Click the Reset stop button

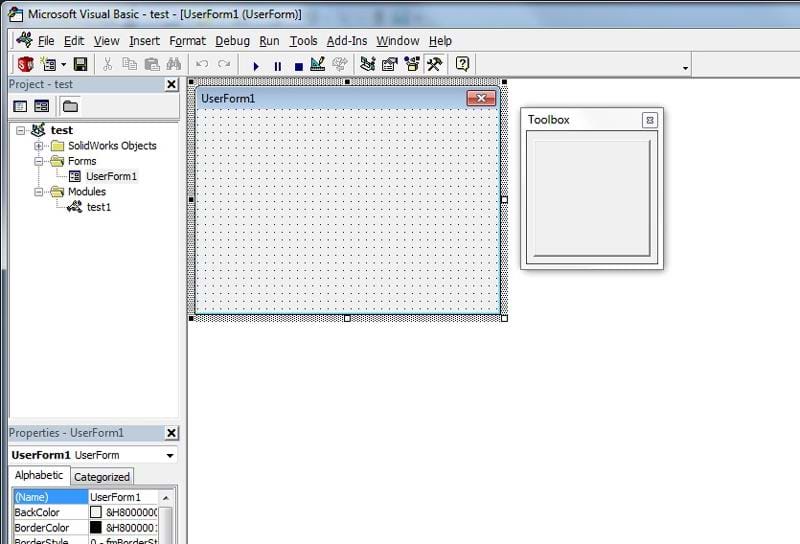(298, 66)
